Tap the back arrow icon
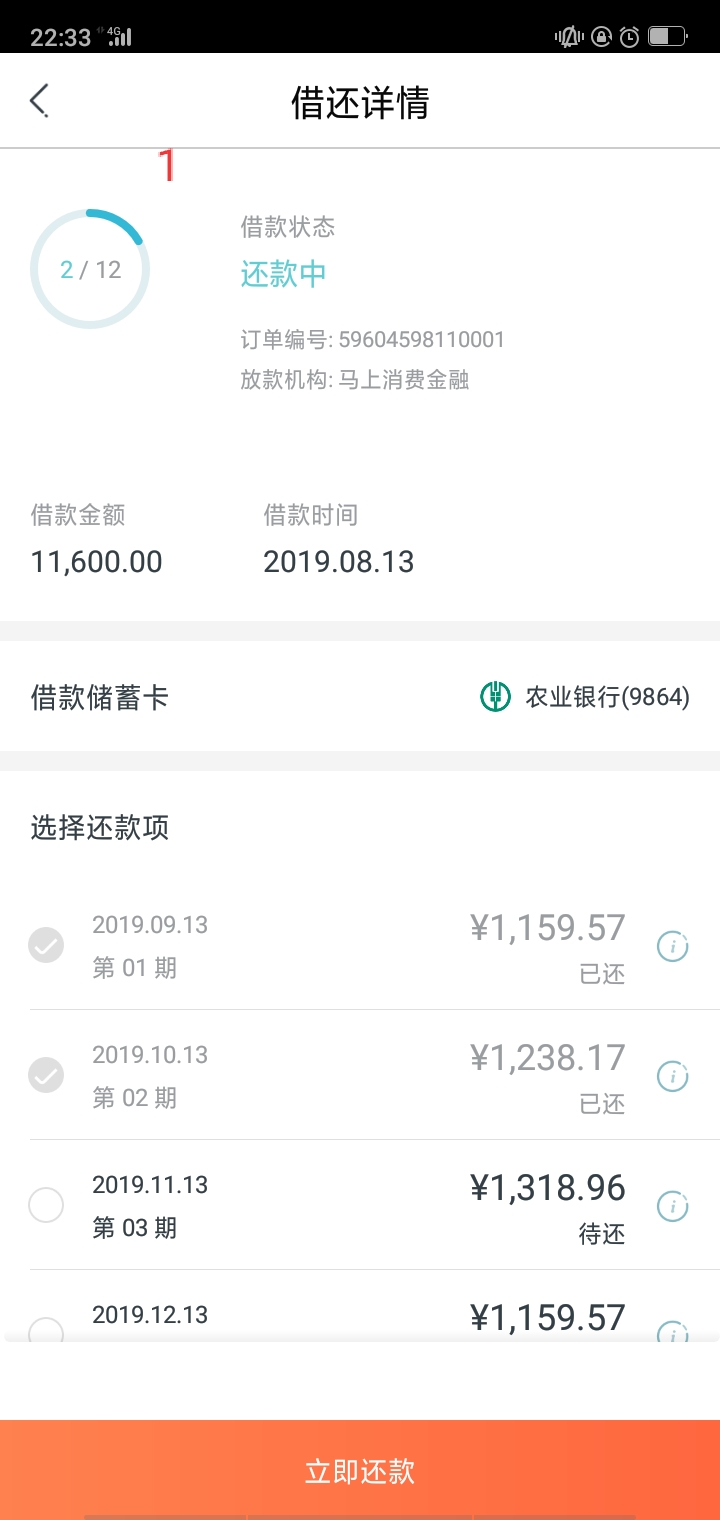 pyautogui.click(x=39, y=101)
